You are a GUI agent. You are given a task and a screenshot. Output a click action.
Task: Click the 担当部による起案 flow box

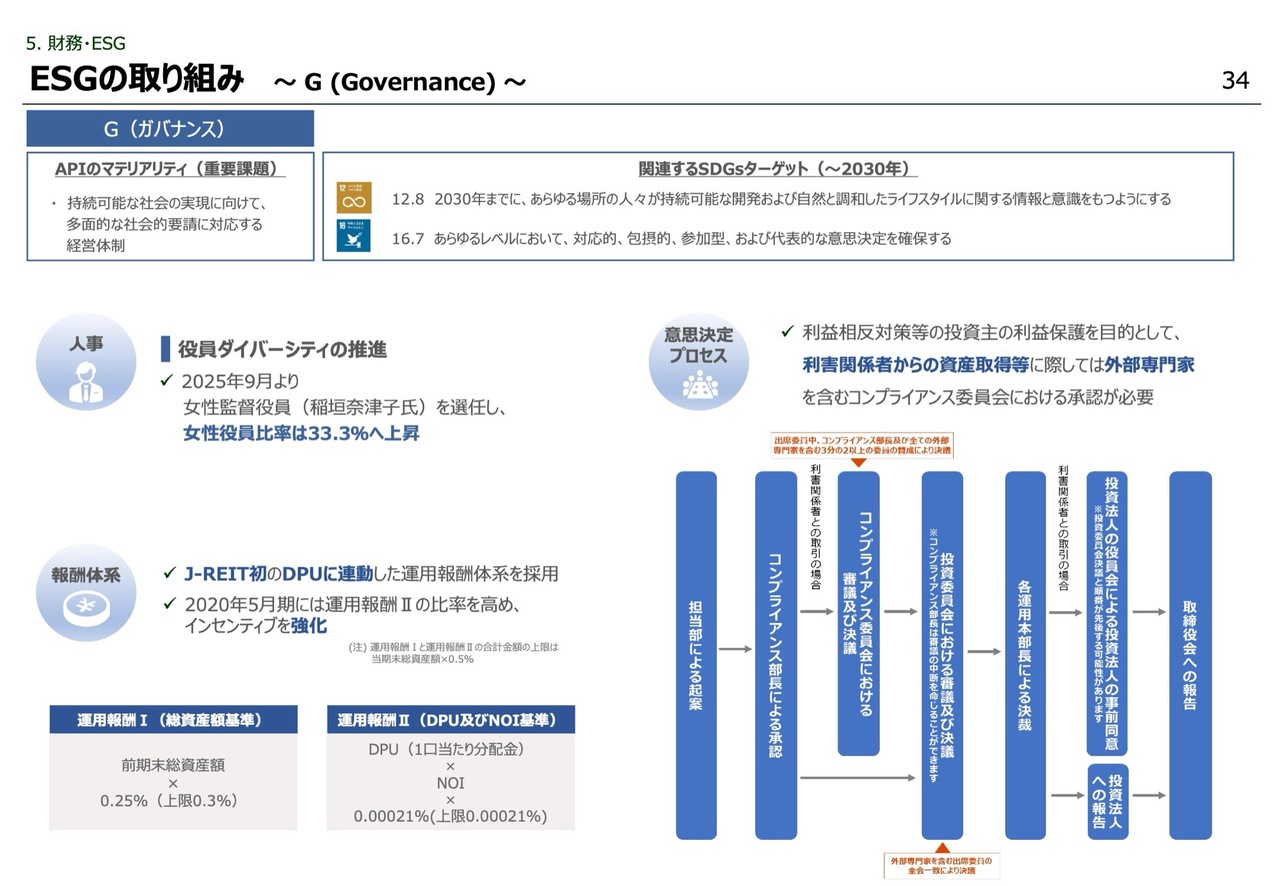(696, 655)
